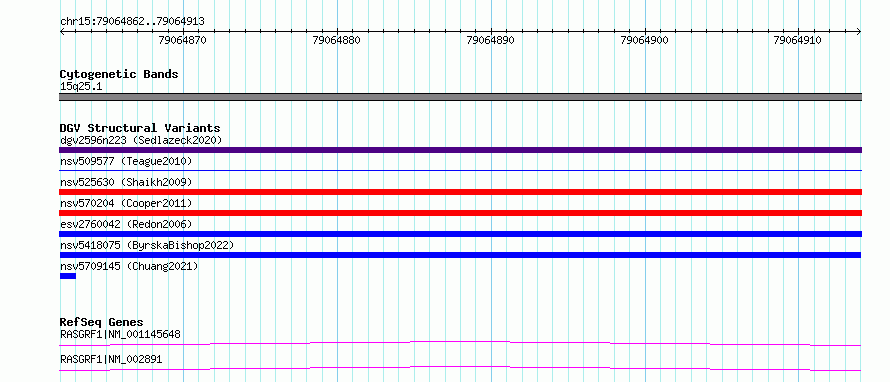890x382 pixels.
Task: Select the RefSeq Genes track title
Action: [x=102, y=322]
